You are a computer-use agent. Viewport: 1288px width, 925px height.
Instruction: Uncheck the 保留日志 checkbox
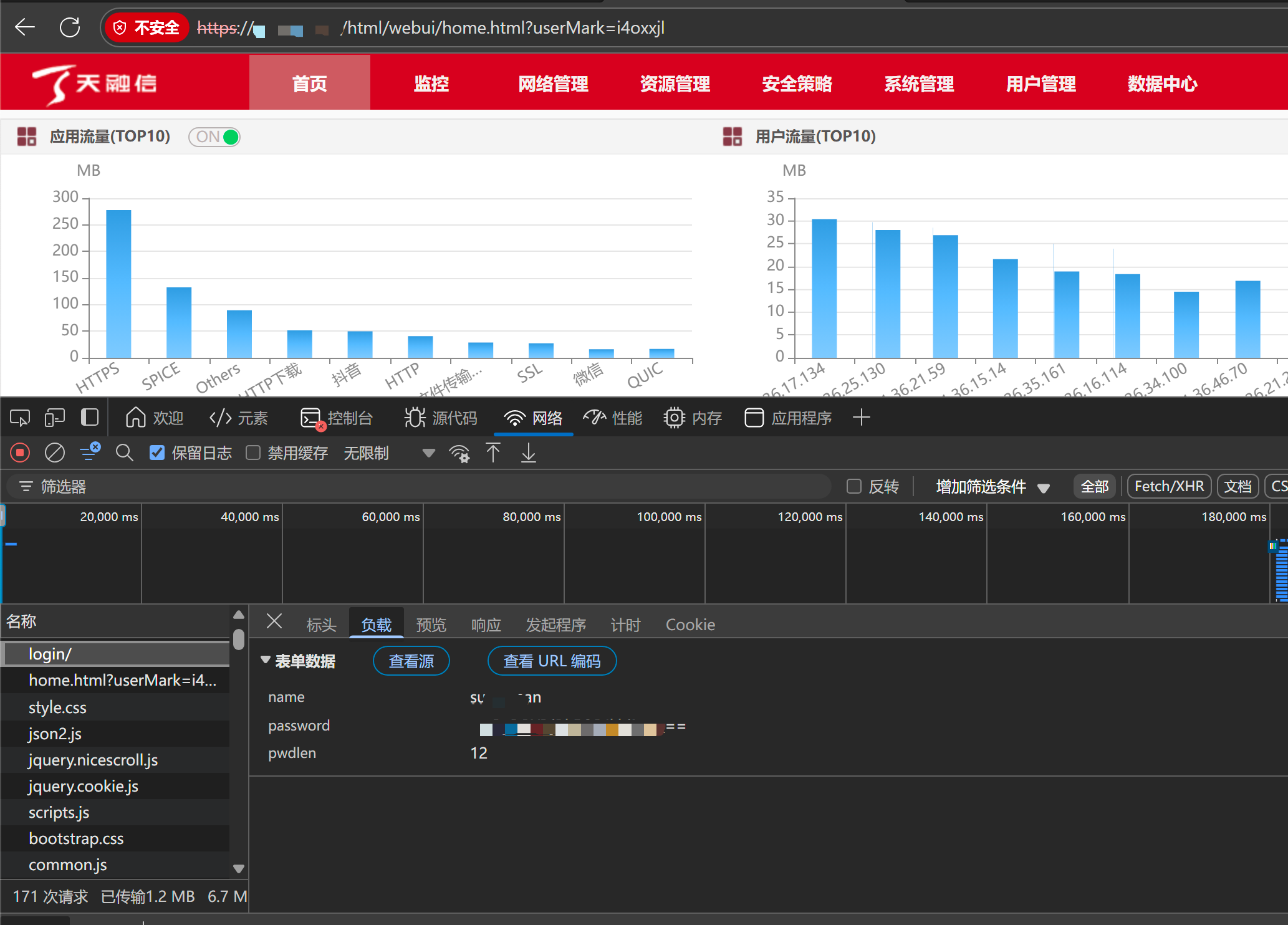(157, 453)
